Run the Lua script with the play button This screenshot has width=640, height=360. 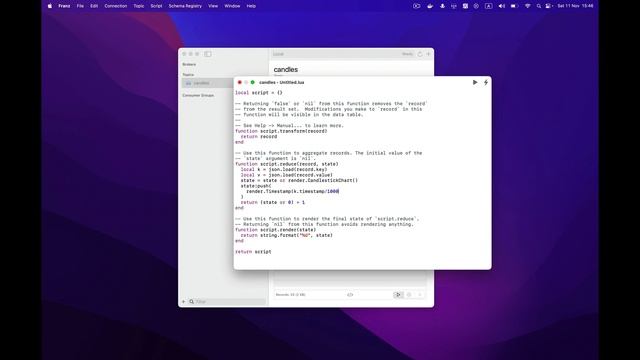coord(475,82)
